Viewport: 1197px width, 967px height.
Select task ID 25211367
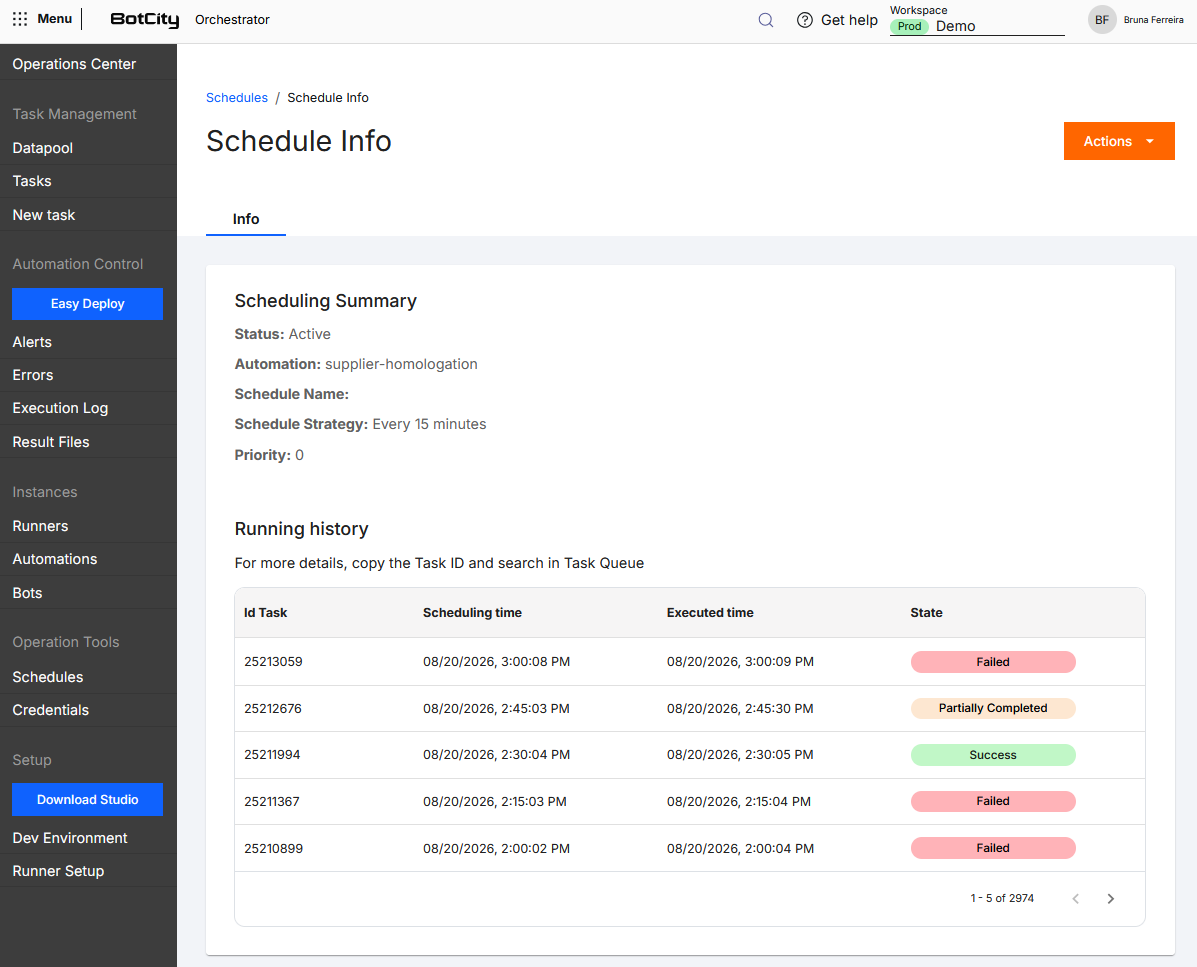pos(272,801)
